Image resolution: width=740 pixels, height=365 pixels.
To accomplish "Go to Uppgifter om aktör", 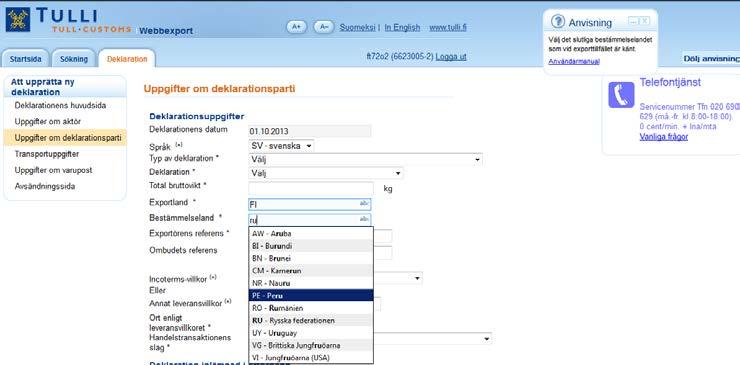I will pos(48,121).
